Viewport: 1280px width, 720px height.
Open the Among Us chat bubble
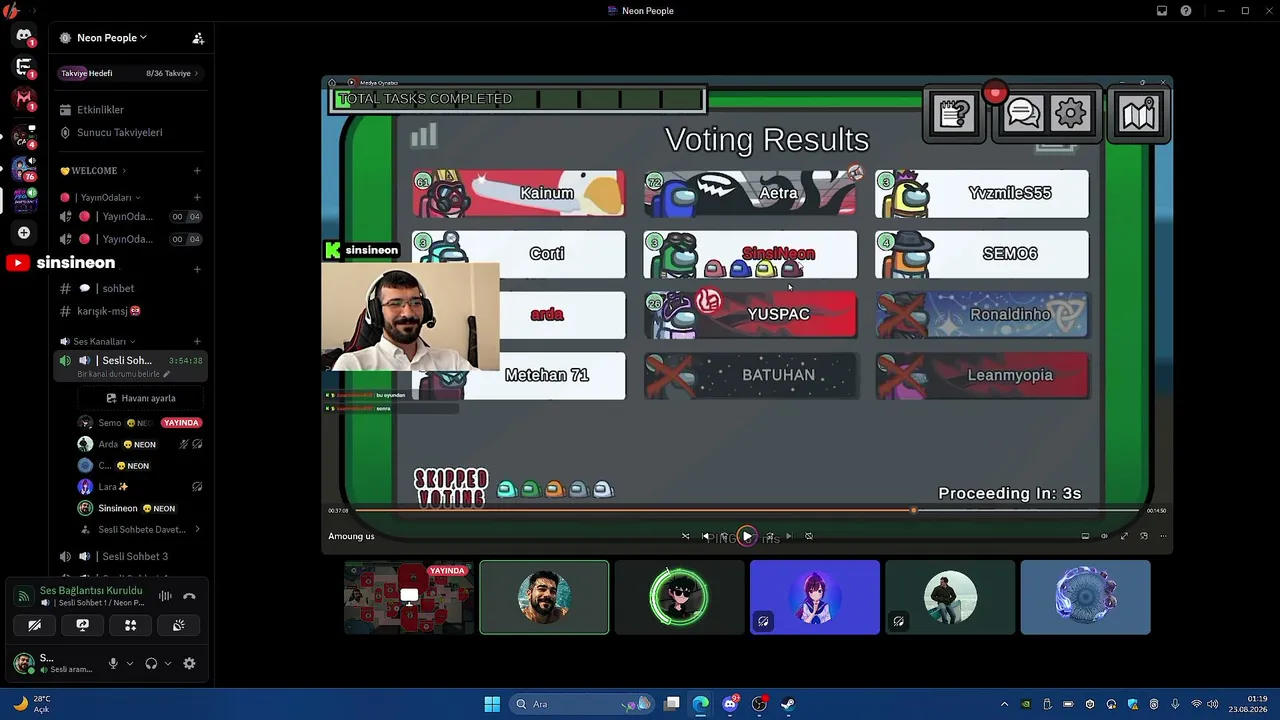pyautogui.click(x=1023, y=113)
